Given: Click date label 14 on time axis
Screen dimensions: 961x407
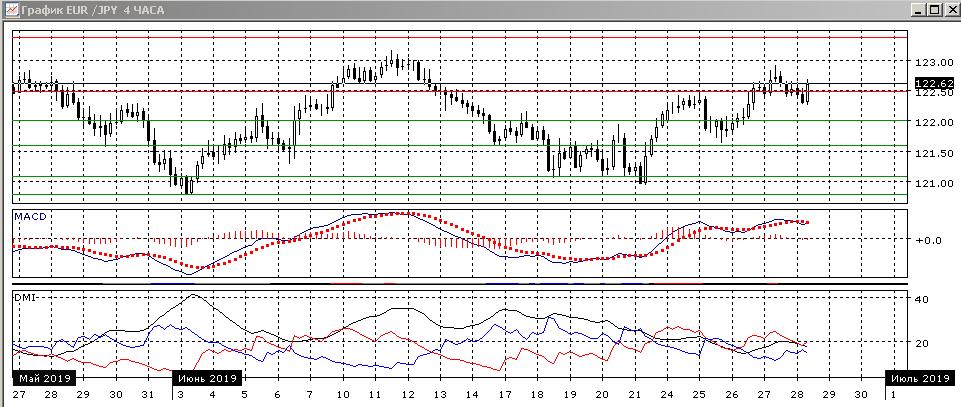Looking at the screenshot, I should [x=471, y=394].
